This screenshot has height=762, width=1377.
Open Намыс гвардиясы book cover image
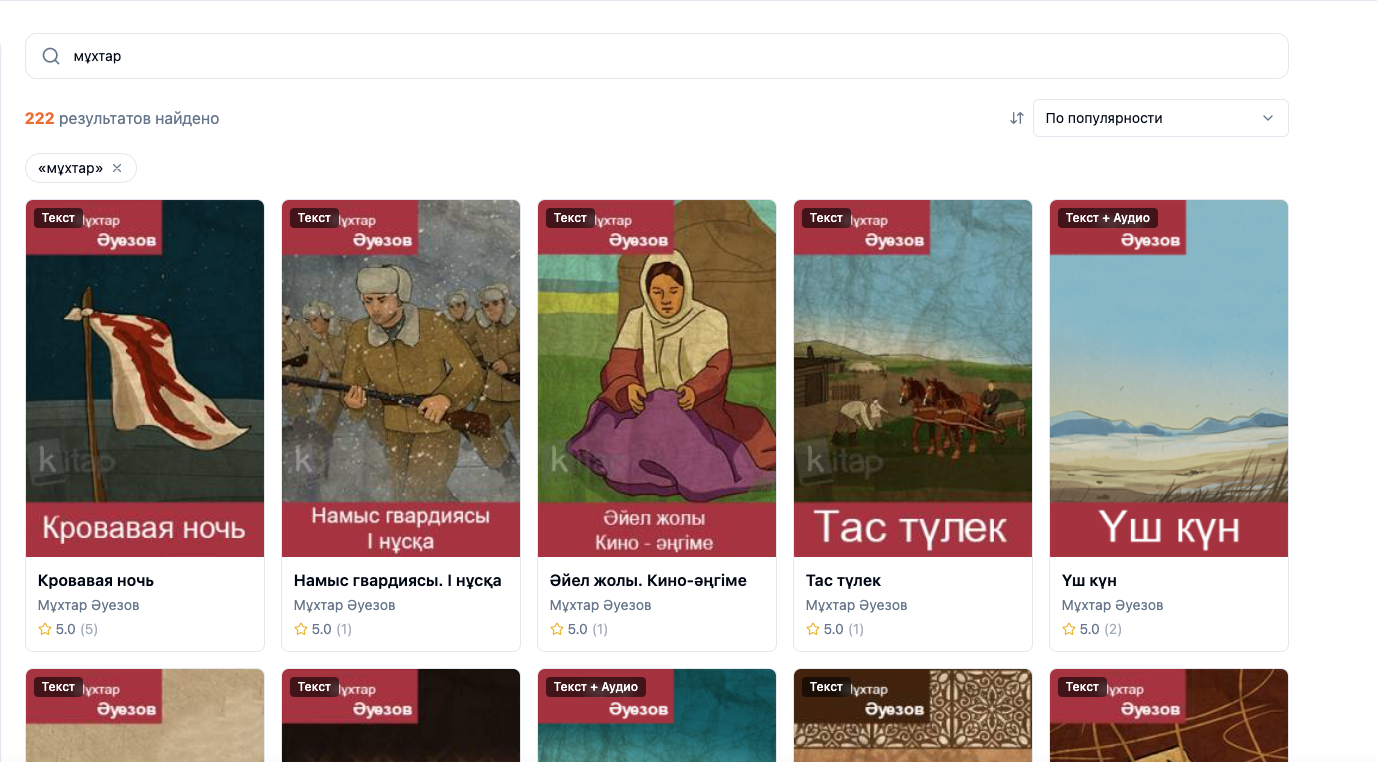coord(401,378)
